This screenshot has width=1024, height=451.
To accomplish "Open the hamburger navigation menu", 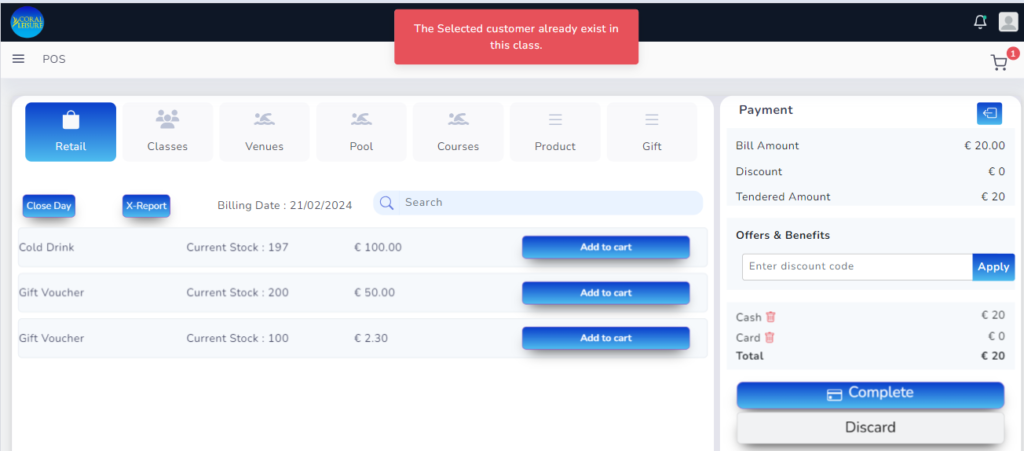I will [18, 59].
